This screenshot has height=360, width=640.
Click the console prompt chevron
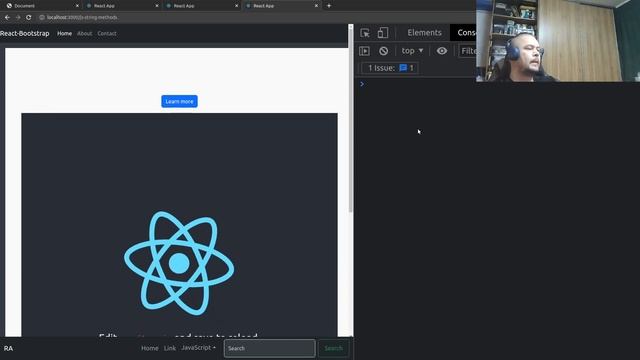click(362, 84)
